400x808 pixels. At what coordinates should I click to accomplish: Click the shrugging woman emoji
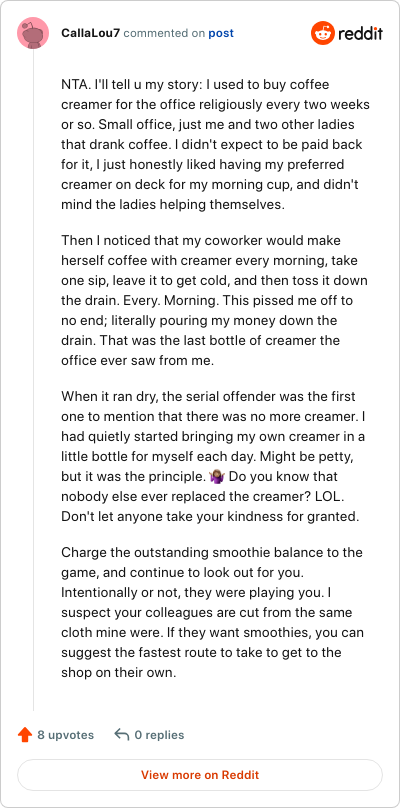(217, 477)
